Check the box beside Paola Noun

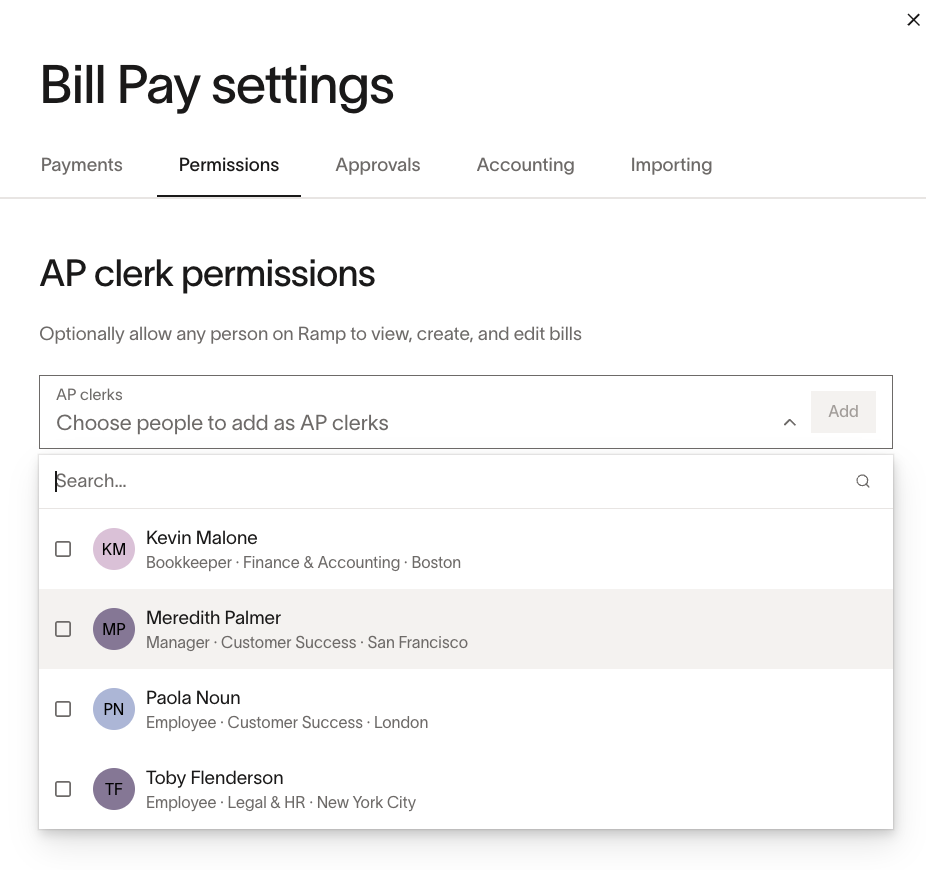coord(63,709)
